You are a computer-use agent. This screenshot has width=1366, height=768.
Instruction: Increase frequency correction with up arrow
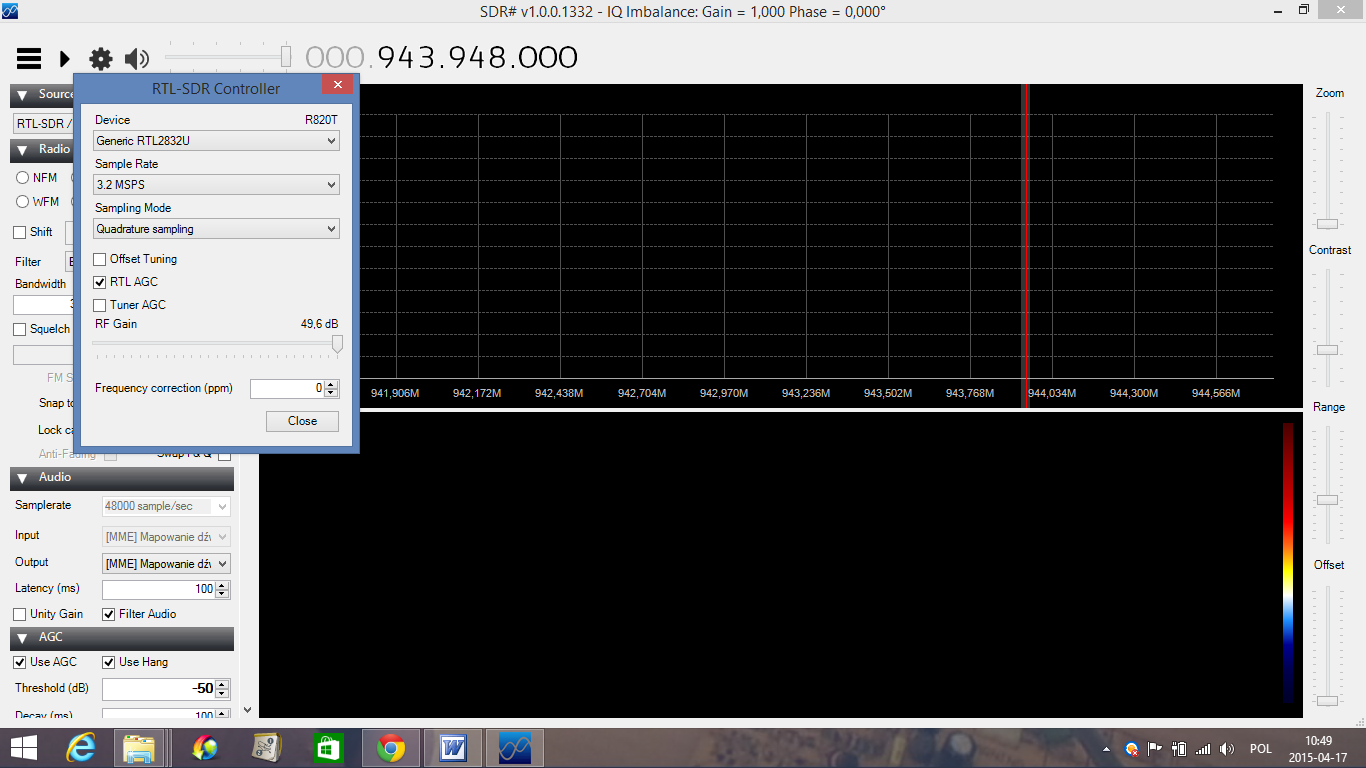click(x=331, y=384)
